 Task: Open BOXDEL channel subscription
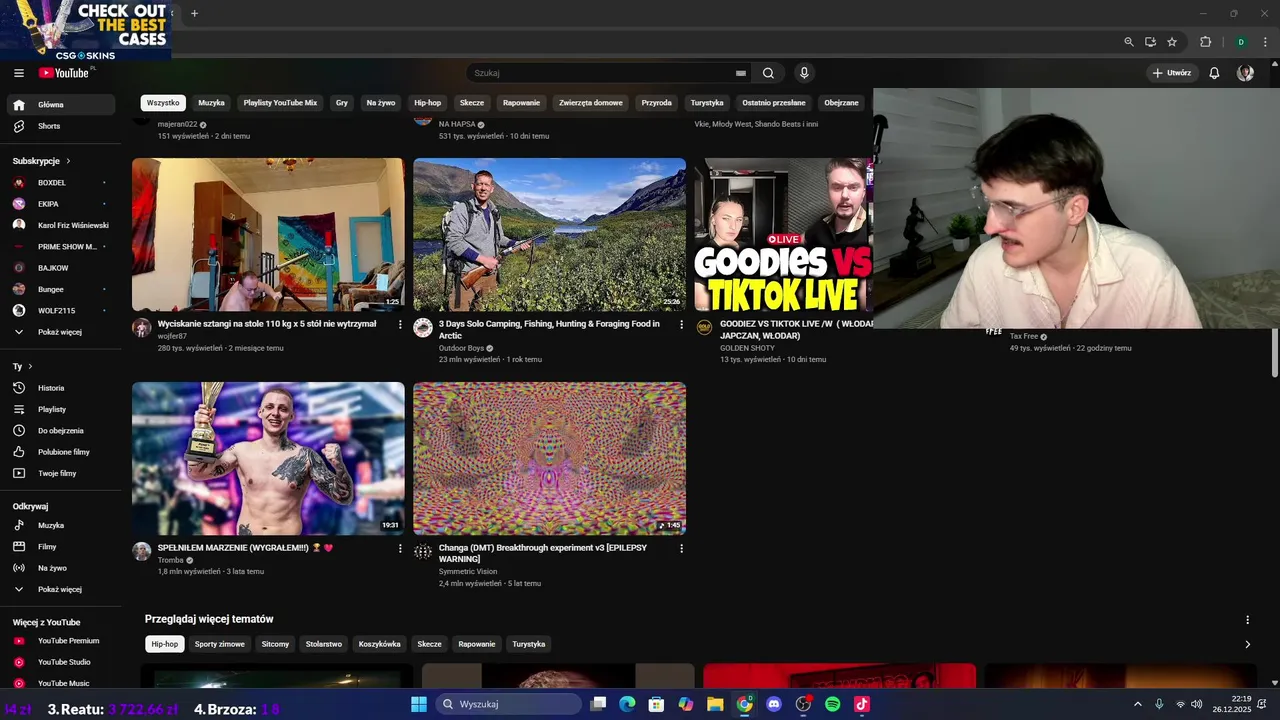[61, 183]
